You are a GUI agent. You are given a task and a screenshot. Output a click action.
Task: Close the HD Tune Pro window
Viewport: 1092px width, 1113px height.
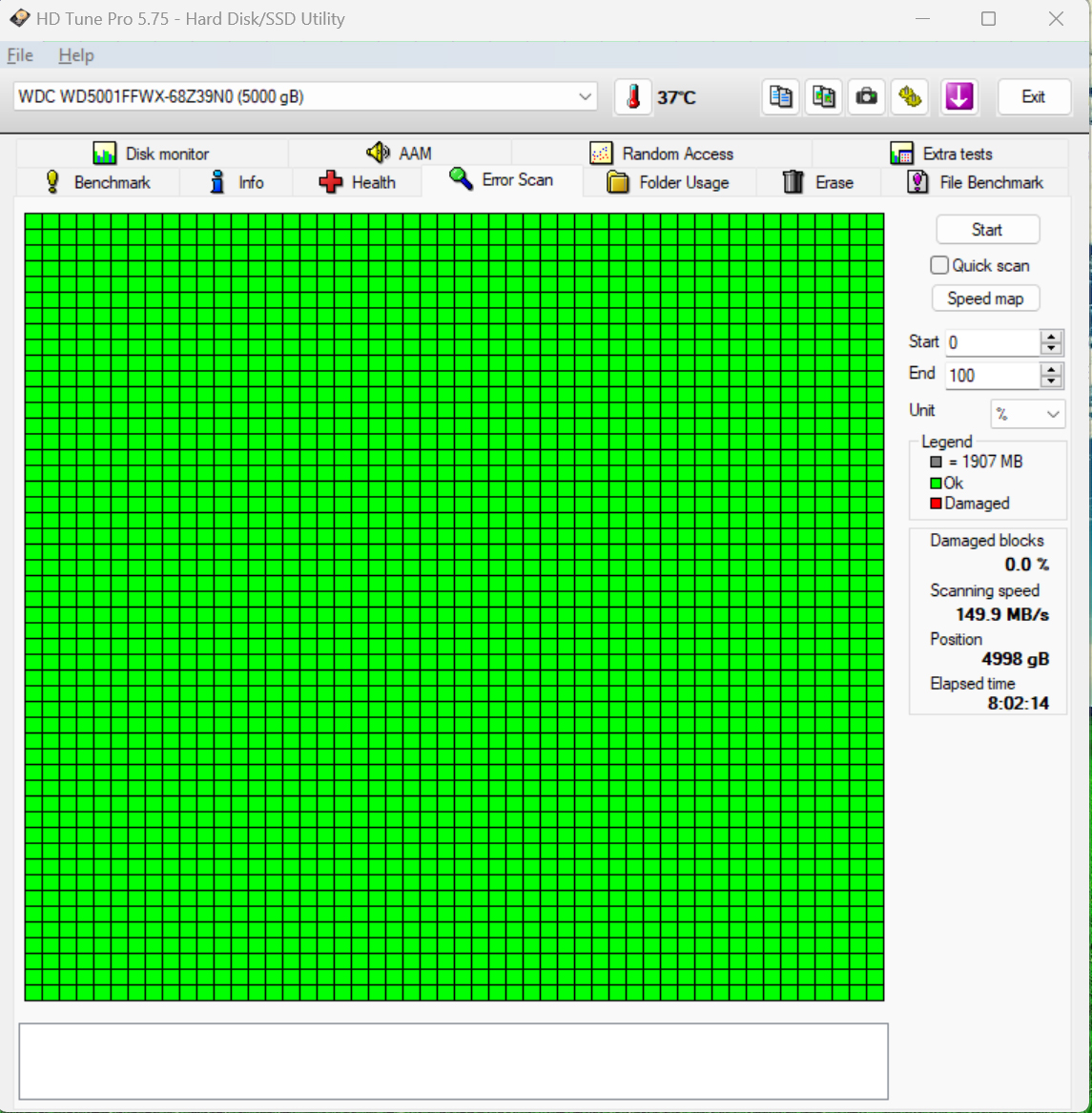click(1056, 18)
